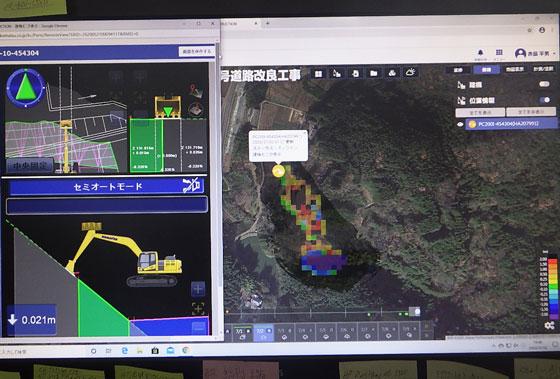Screen dimensions: 560x379
Task: Zoom in with the plus button
Action: 198,289
